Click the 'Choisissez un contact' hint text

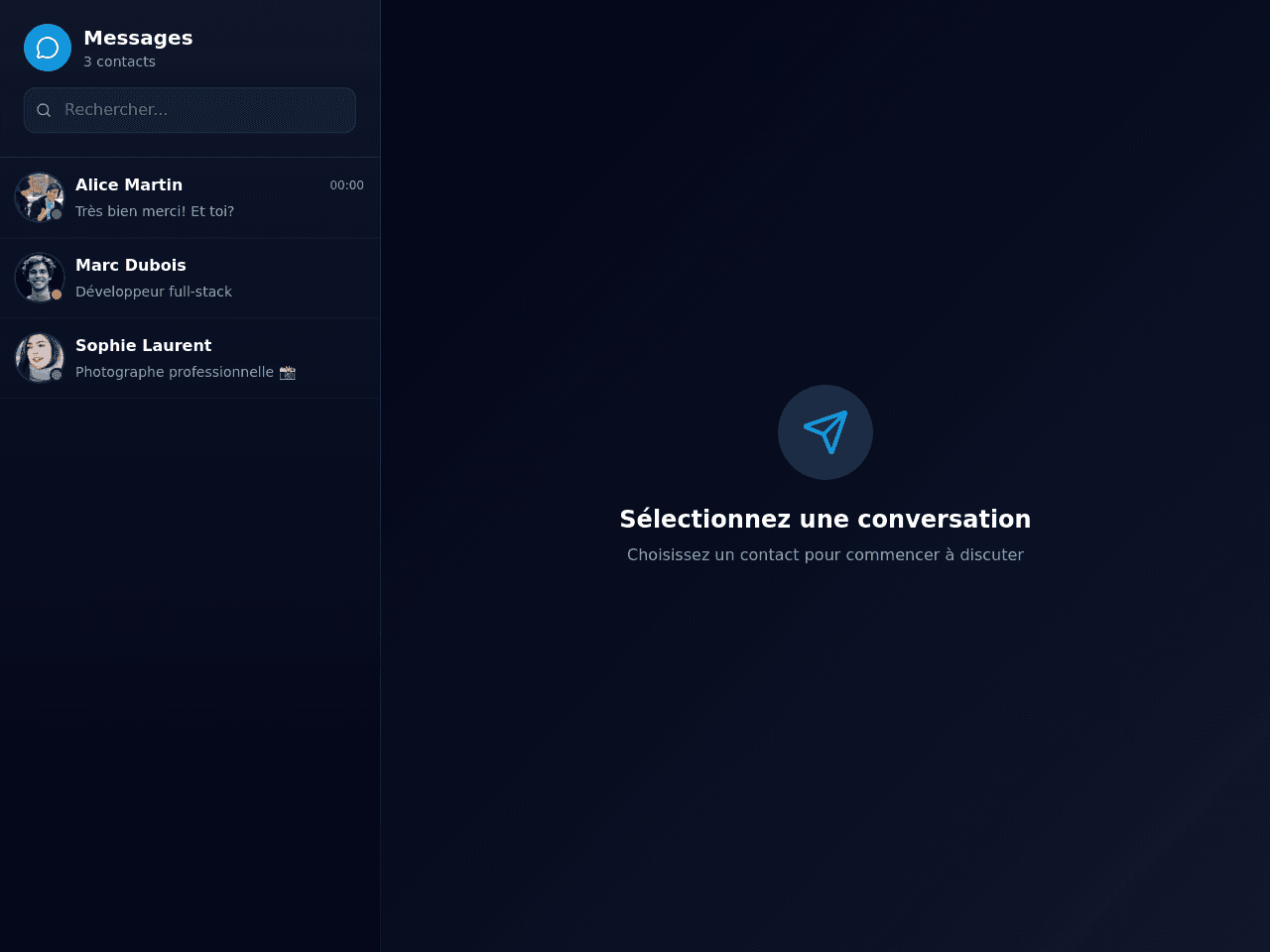825,554
